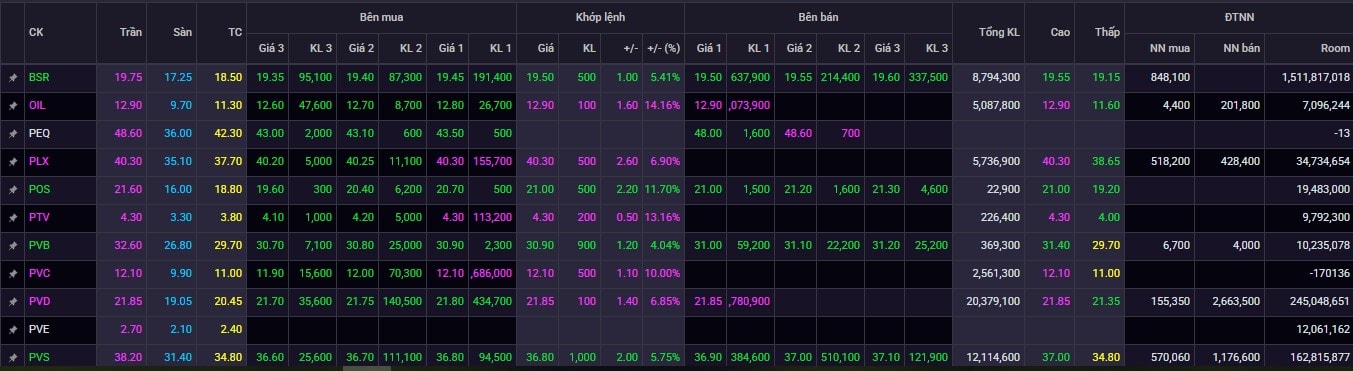Sort table by Tổng KL header
The height and width of the screenshot is (371, 1353).
pos(999,32)
